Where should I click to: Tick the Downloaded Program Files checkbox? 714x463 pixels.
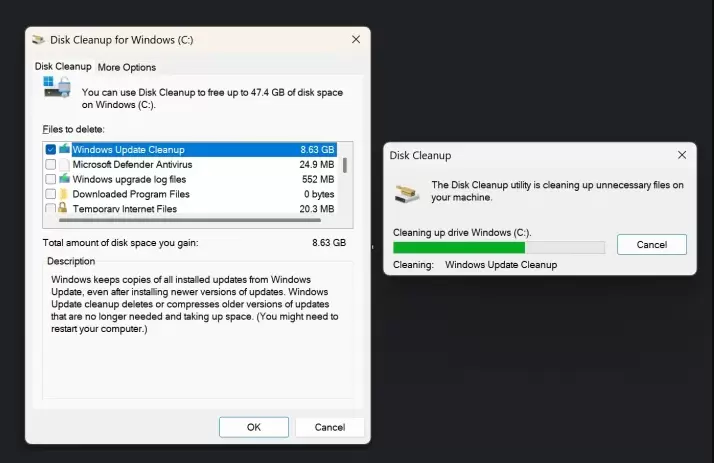[x=51, y=194]
